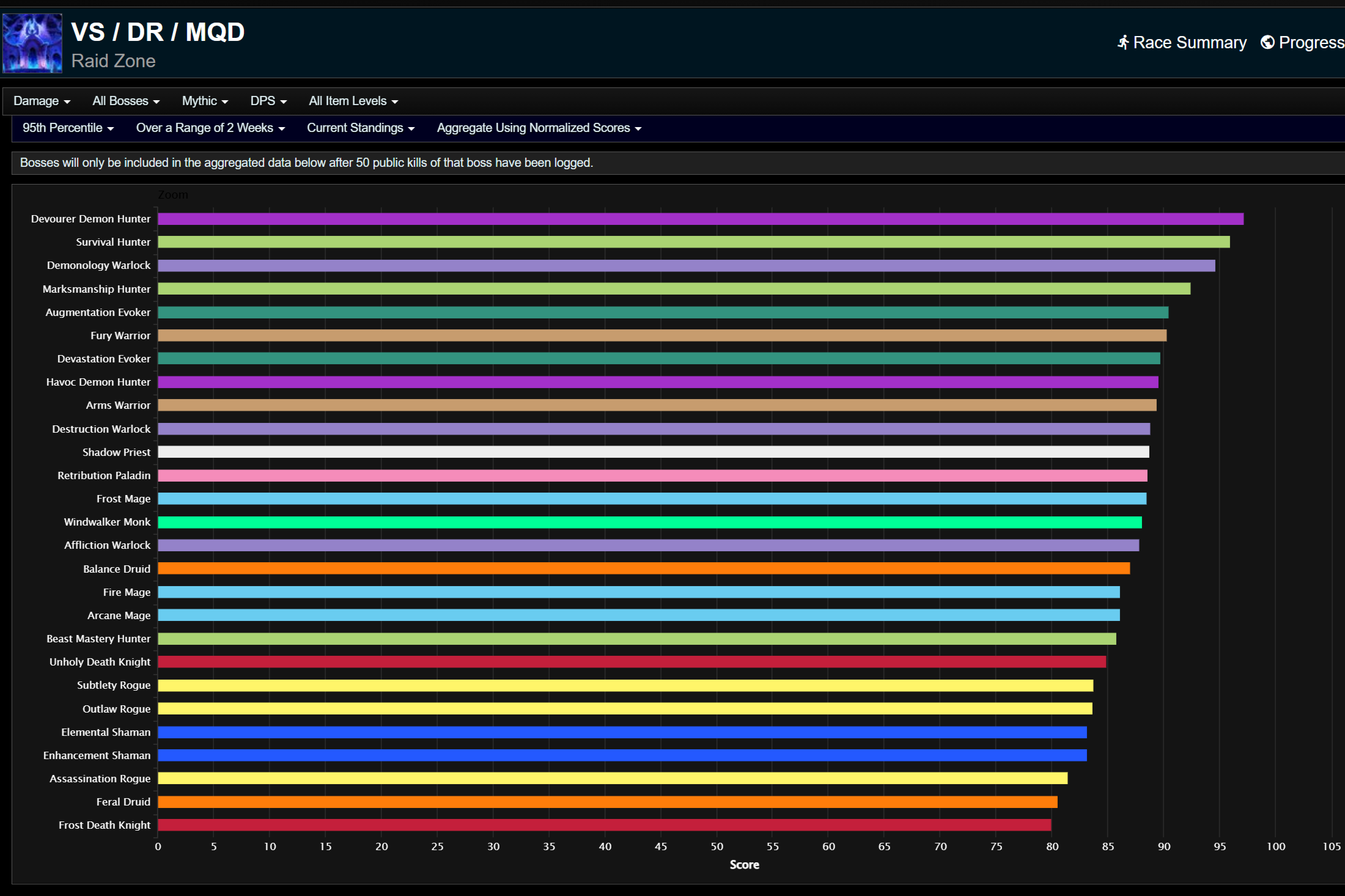1345x896 pixels.
Task: Open the Race Summary link
Action: pos(1189,43)
